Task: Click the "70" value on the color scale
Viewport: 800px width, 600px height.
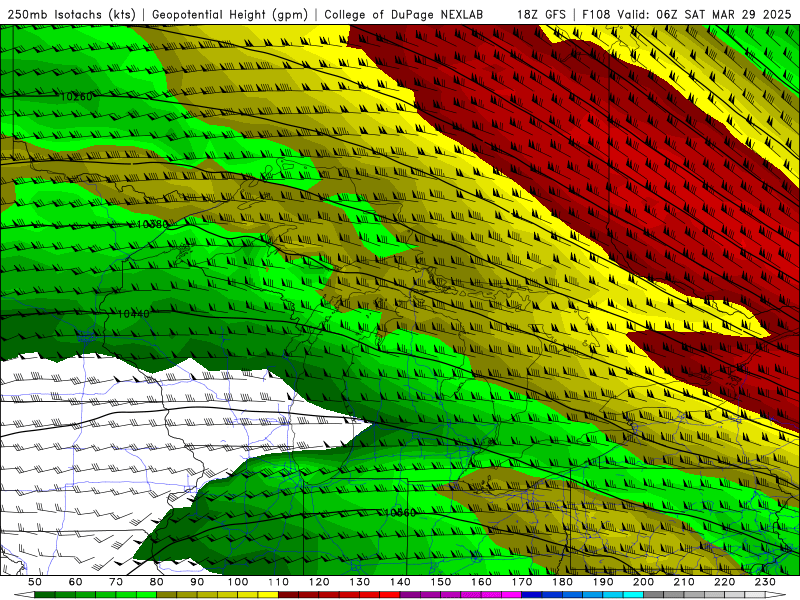Action: pos(116,582)
